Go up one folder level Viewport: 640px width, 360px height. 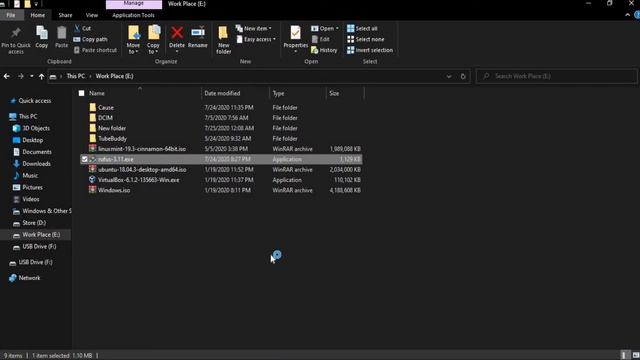[42, 76]
